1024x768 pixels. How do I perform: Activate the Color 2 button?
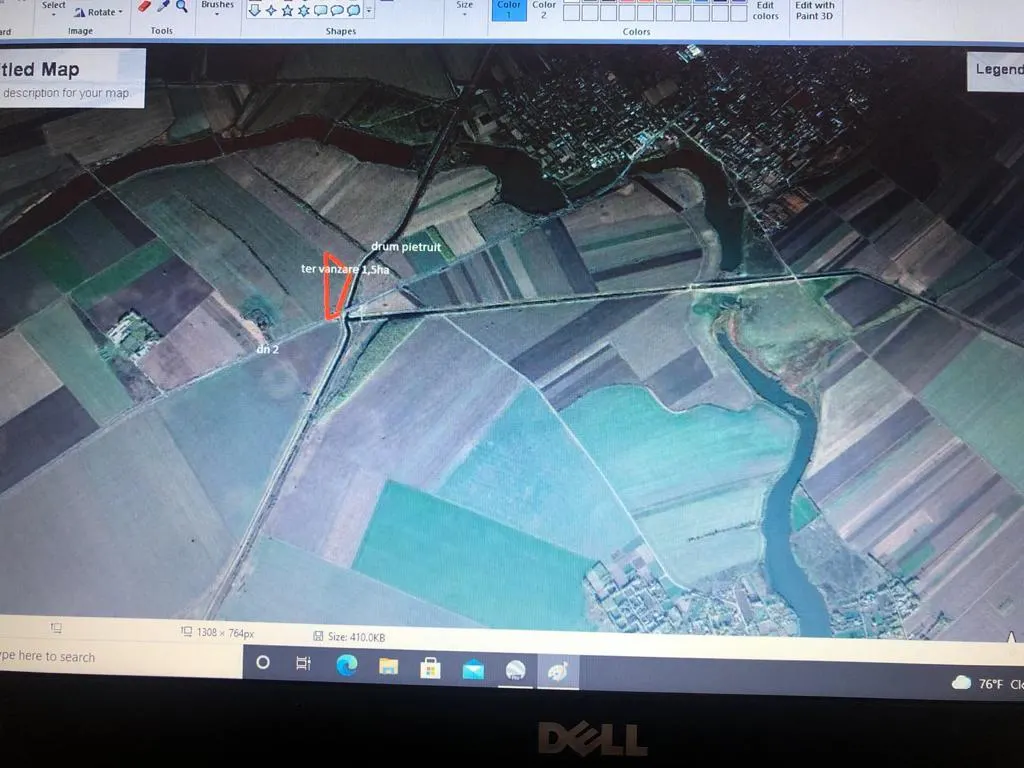click(x=543, y=10)
